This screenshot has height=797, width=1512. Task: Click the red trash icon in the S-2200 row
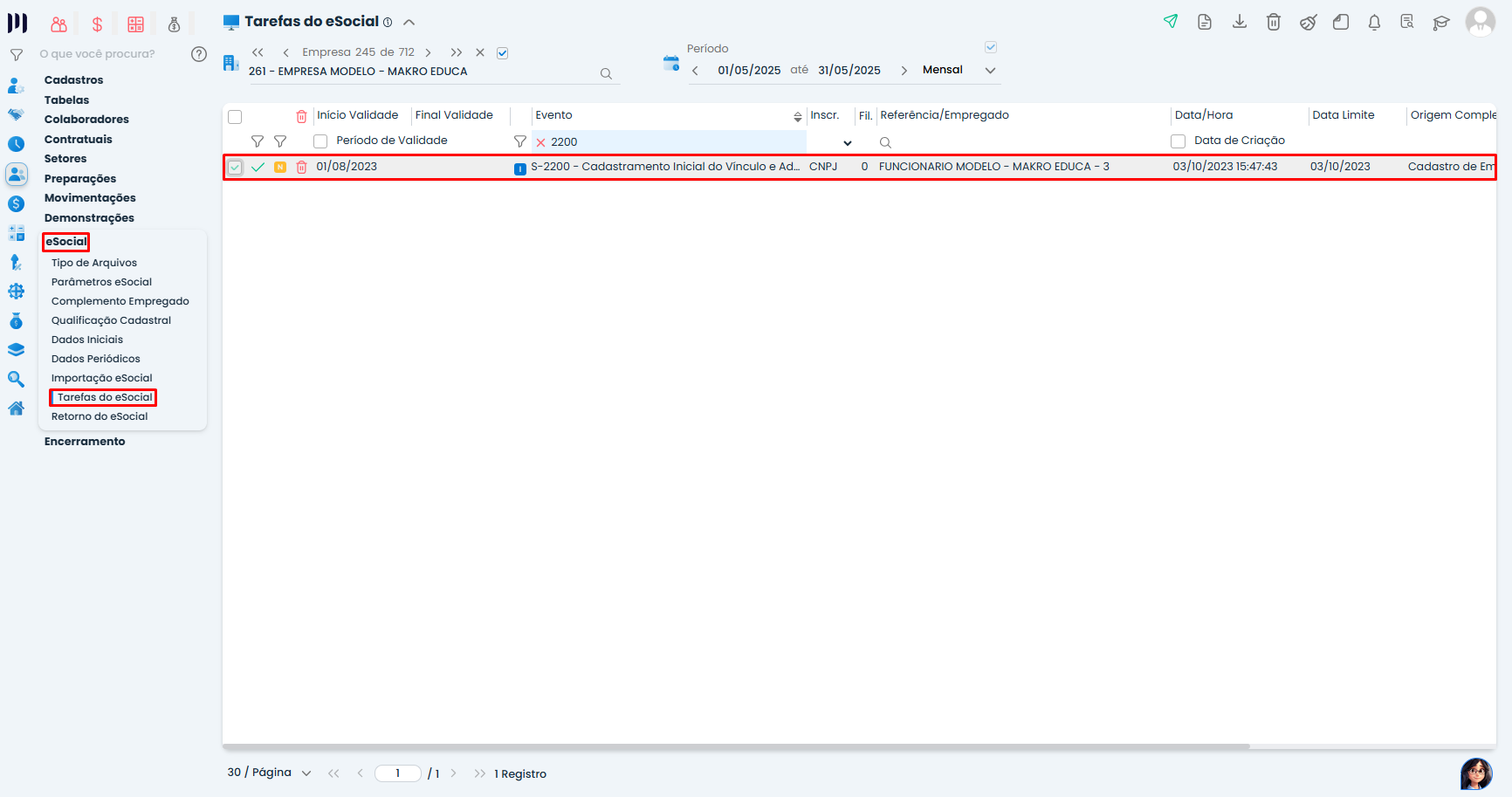[x=301, y=167]
